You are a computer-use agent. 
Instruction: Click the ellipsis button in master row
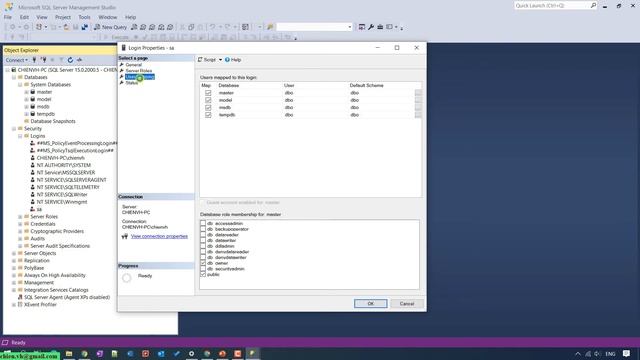(418, 93)
